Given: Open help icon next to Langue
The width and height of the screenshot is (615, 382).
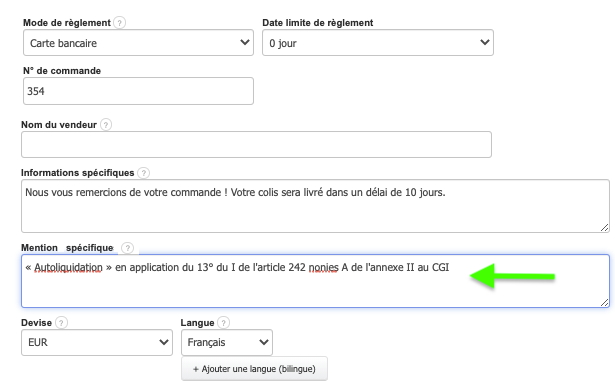Looking at the screenshot, I should pos(223,323).
